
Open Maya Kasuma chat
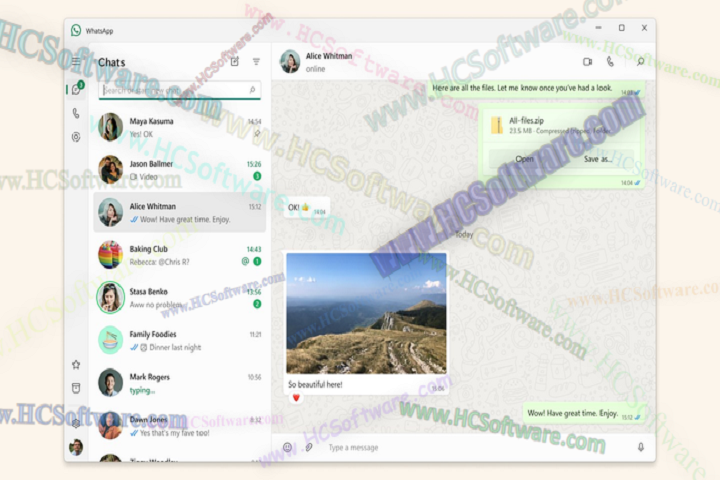coord(180,127)
